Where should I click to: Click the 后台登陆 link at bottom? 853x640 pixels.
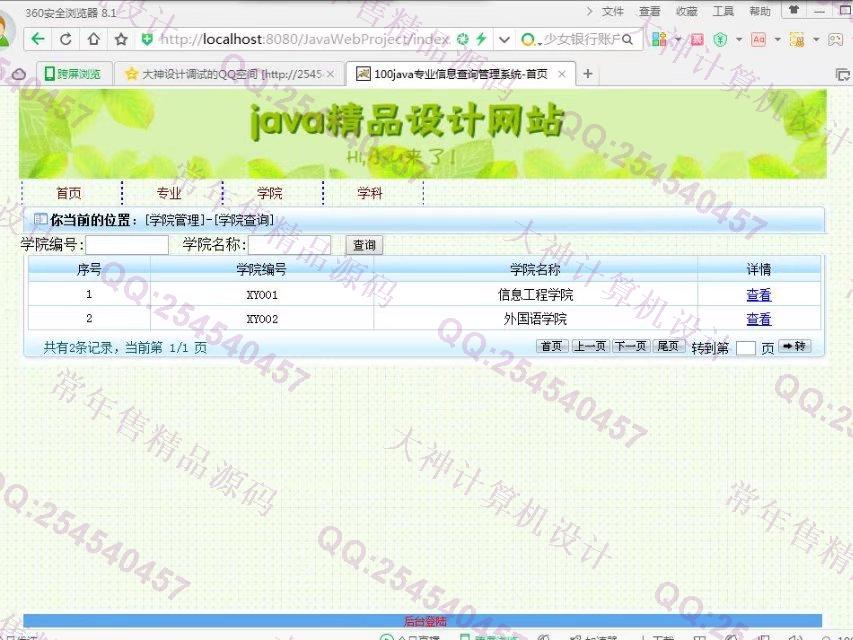(x=424, y=621)
